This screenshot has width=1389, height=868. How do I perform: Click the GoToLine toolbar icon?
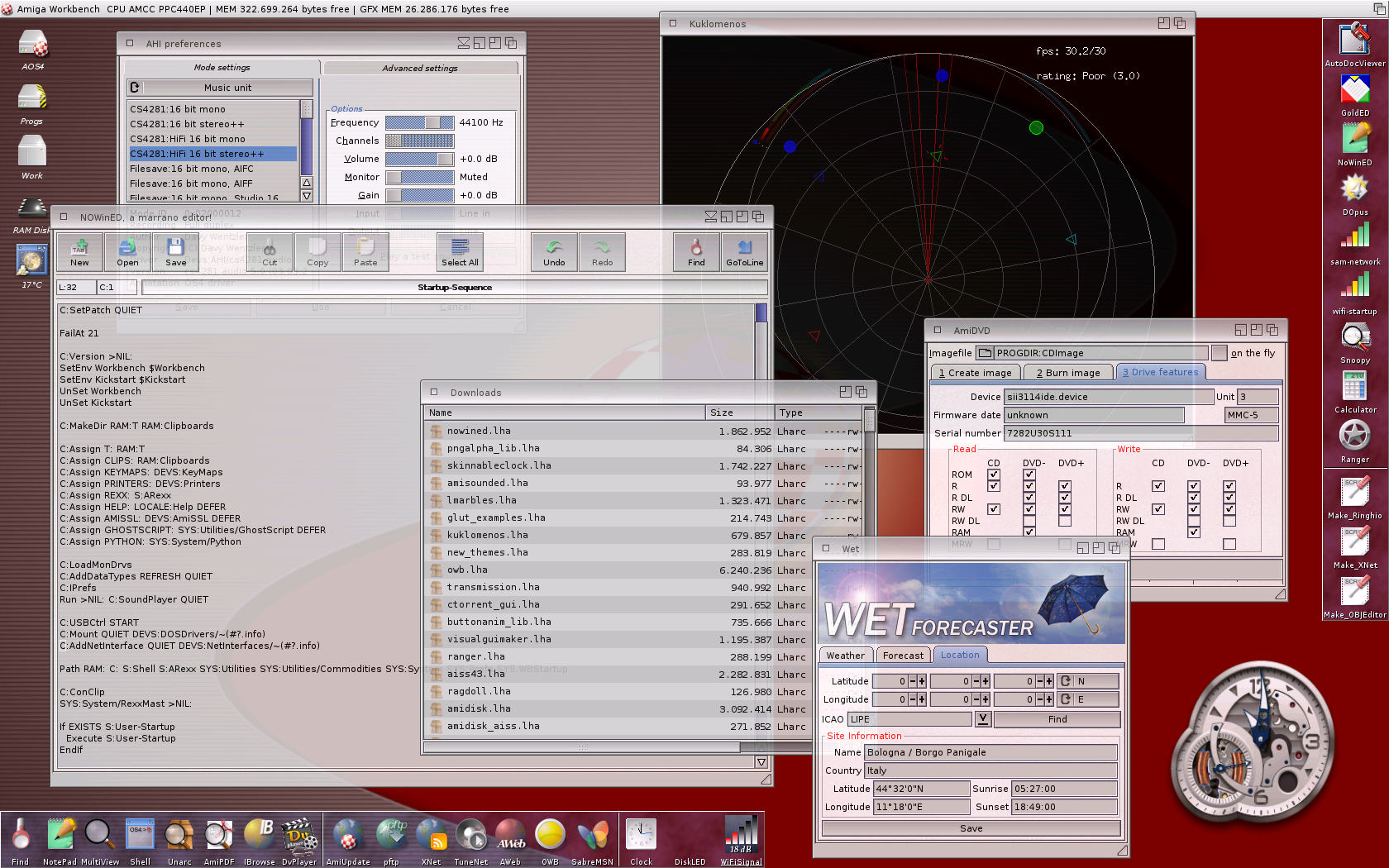744,251
